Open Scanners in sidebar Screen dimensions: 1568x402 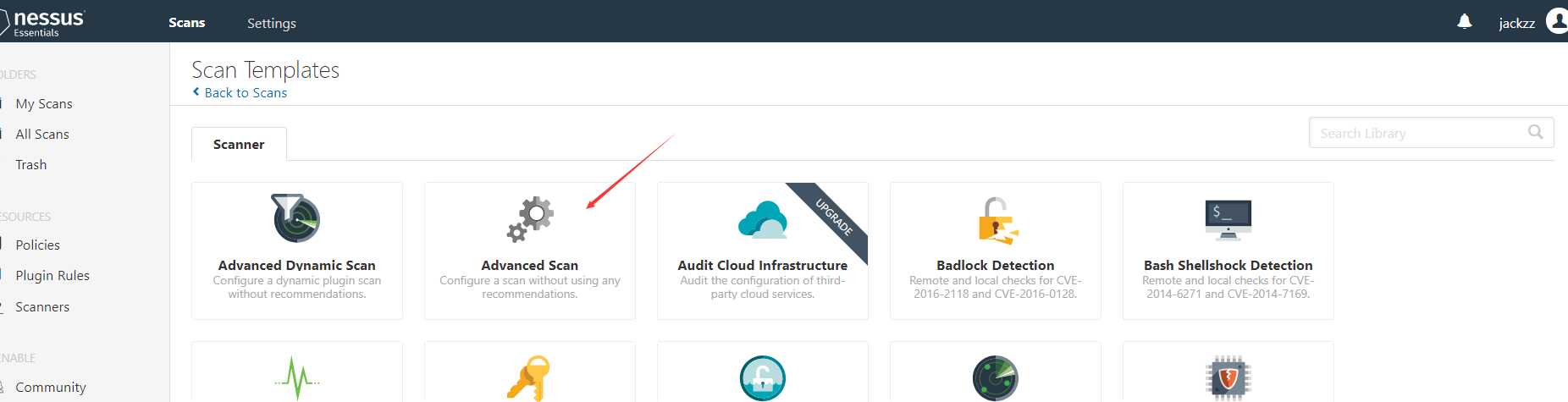click(x=42, y=306)
